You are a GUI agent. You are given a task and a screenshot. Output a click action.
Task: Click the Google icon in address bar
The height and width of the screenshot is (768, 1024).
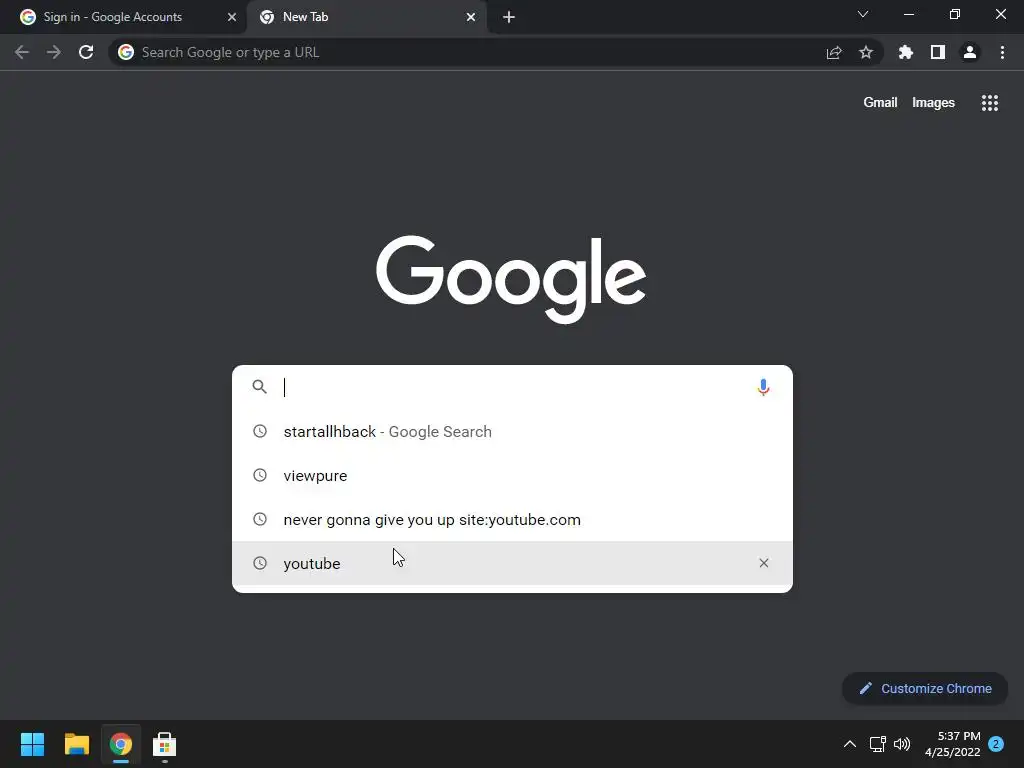coord(126,52)
